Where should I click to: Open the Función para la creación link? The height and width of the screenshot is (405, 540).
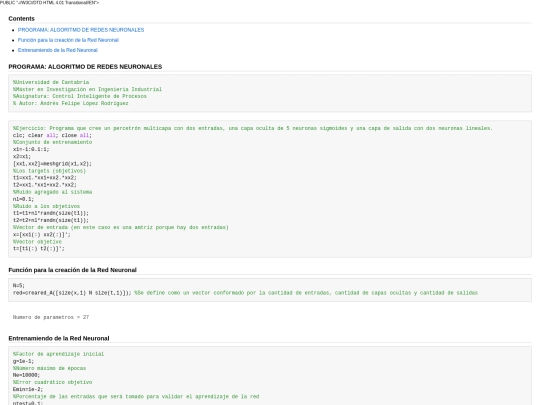coord(68,40)
